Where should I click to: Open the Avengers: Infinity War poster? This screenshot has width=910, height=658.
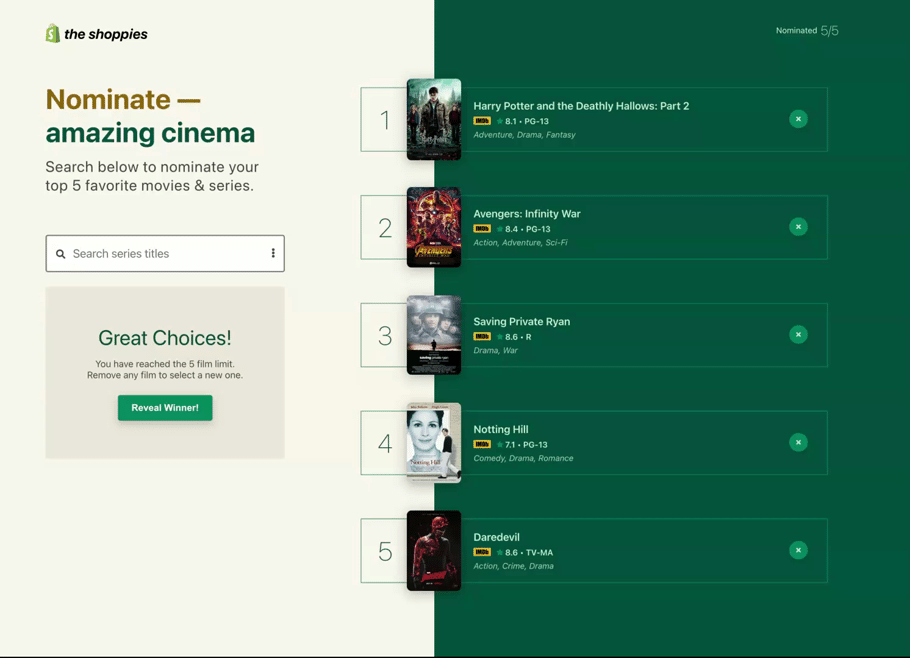(x=434, y=227)
